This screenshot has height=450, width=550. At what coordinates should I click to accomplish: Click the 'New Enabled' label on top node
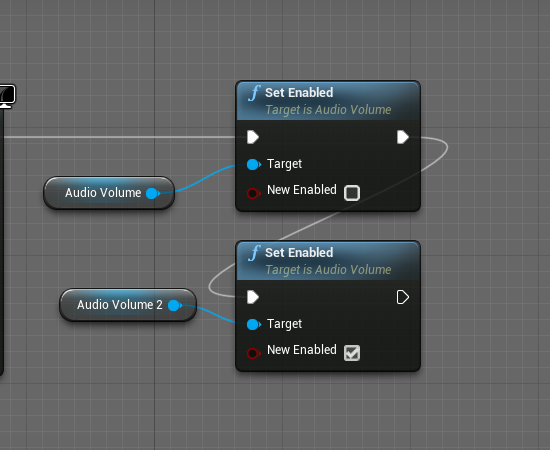tap(302, 190)
